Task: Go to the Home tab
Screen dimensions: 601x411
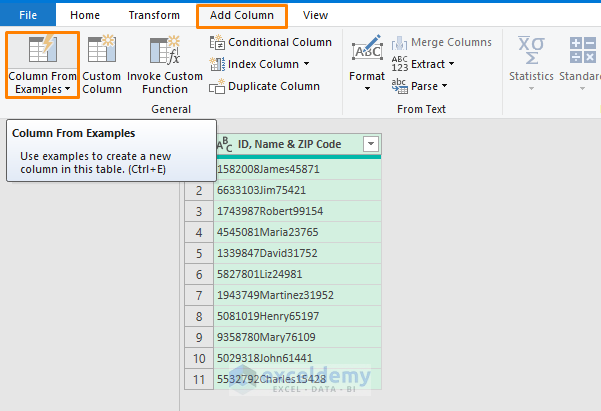Action: tap(85, 15)
